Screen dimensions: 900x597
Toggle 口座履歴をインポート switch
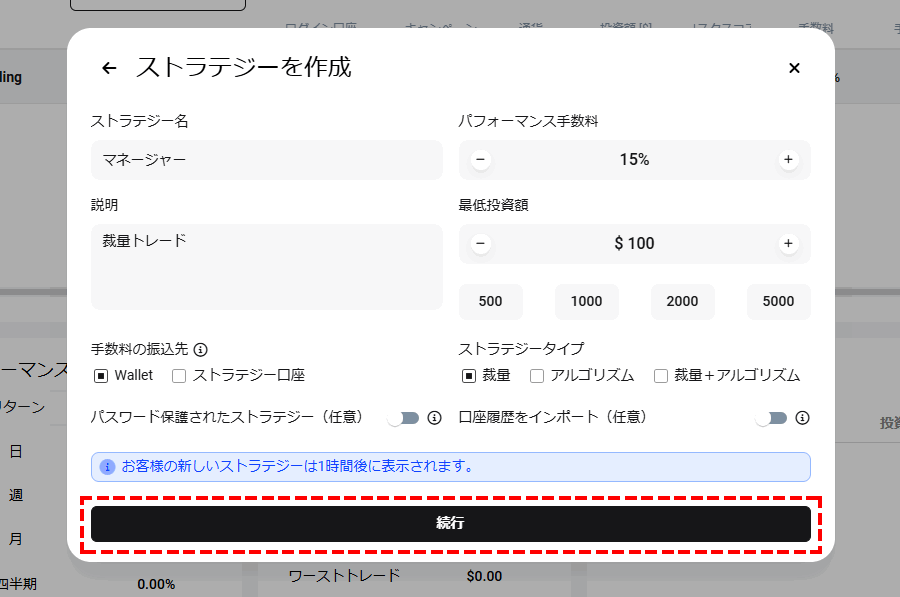(x=771, y=418)
